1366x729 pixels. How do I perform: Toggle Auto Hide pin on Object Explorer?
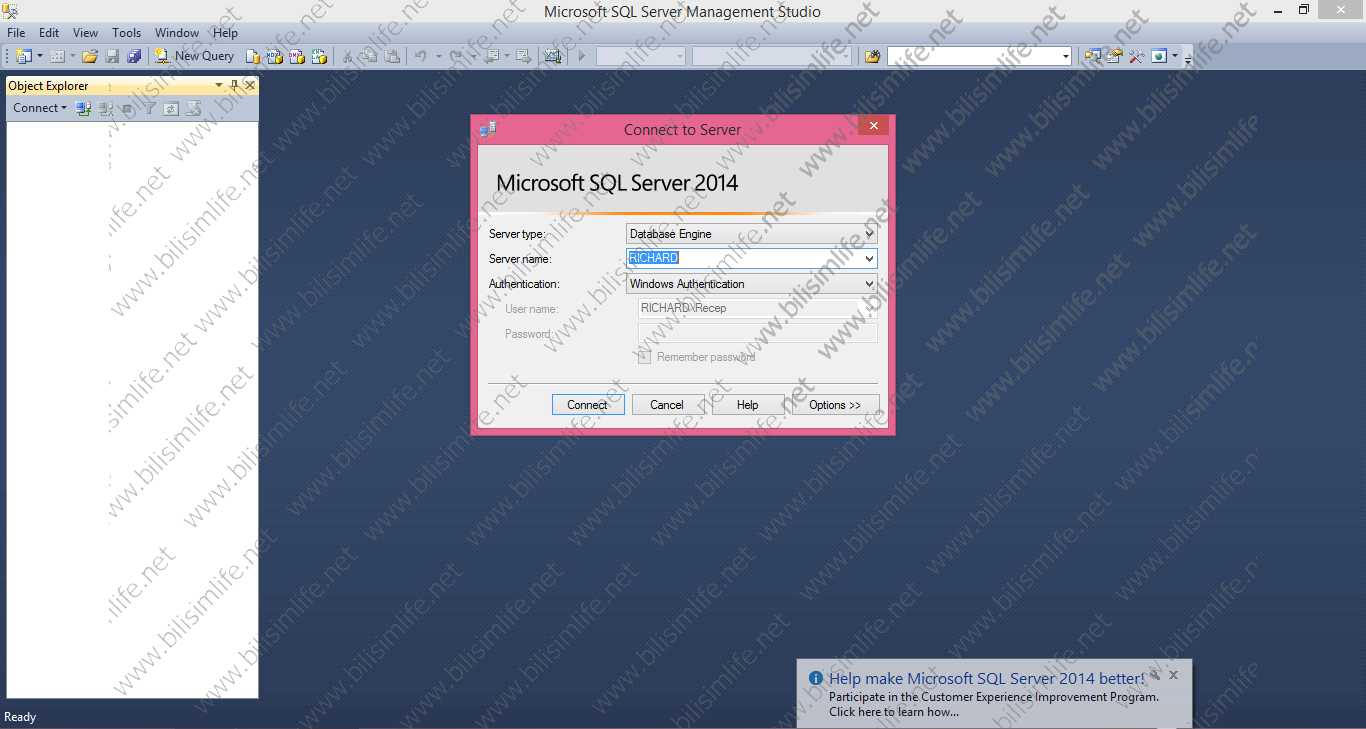[235, 86]
